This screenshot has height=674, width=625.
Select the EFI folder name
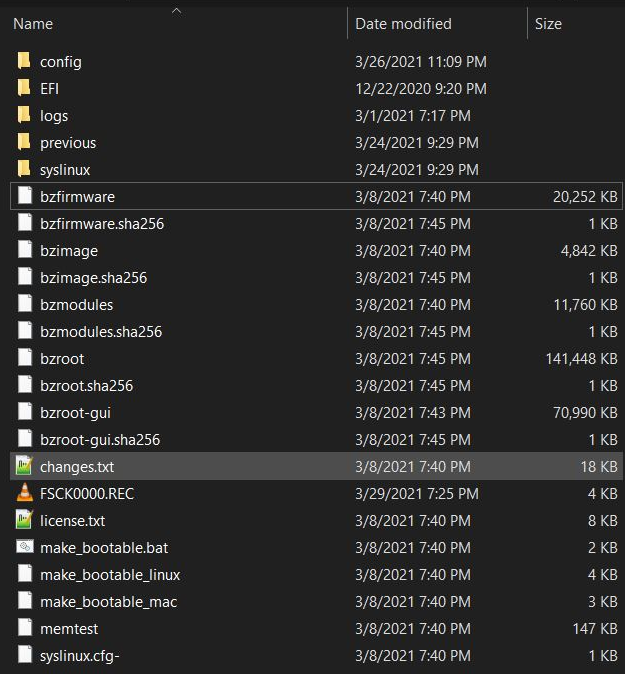[x=49, y=89]
